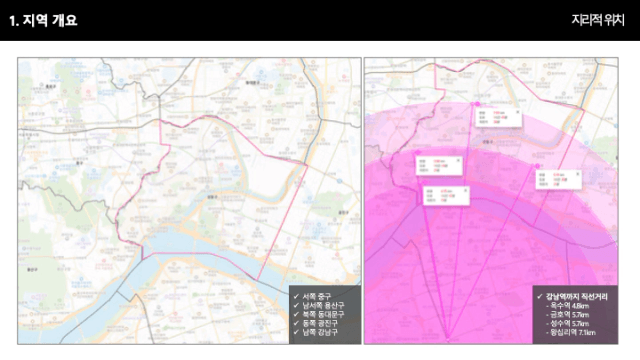This screenshot has width=640, height=360.
Task: Select the 북쪽 동대문구 legend entry
Action: point(323,314)
